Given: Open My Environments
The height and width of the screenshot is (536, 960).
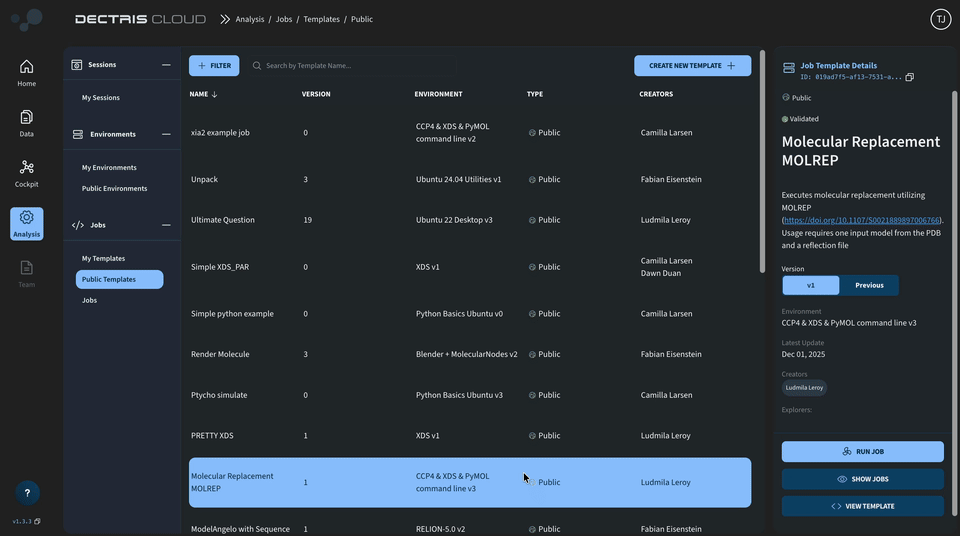Looking at the screenshot, I should [109, 167].
